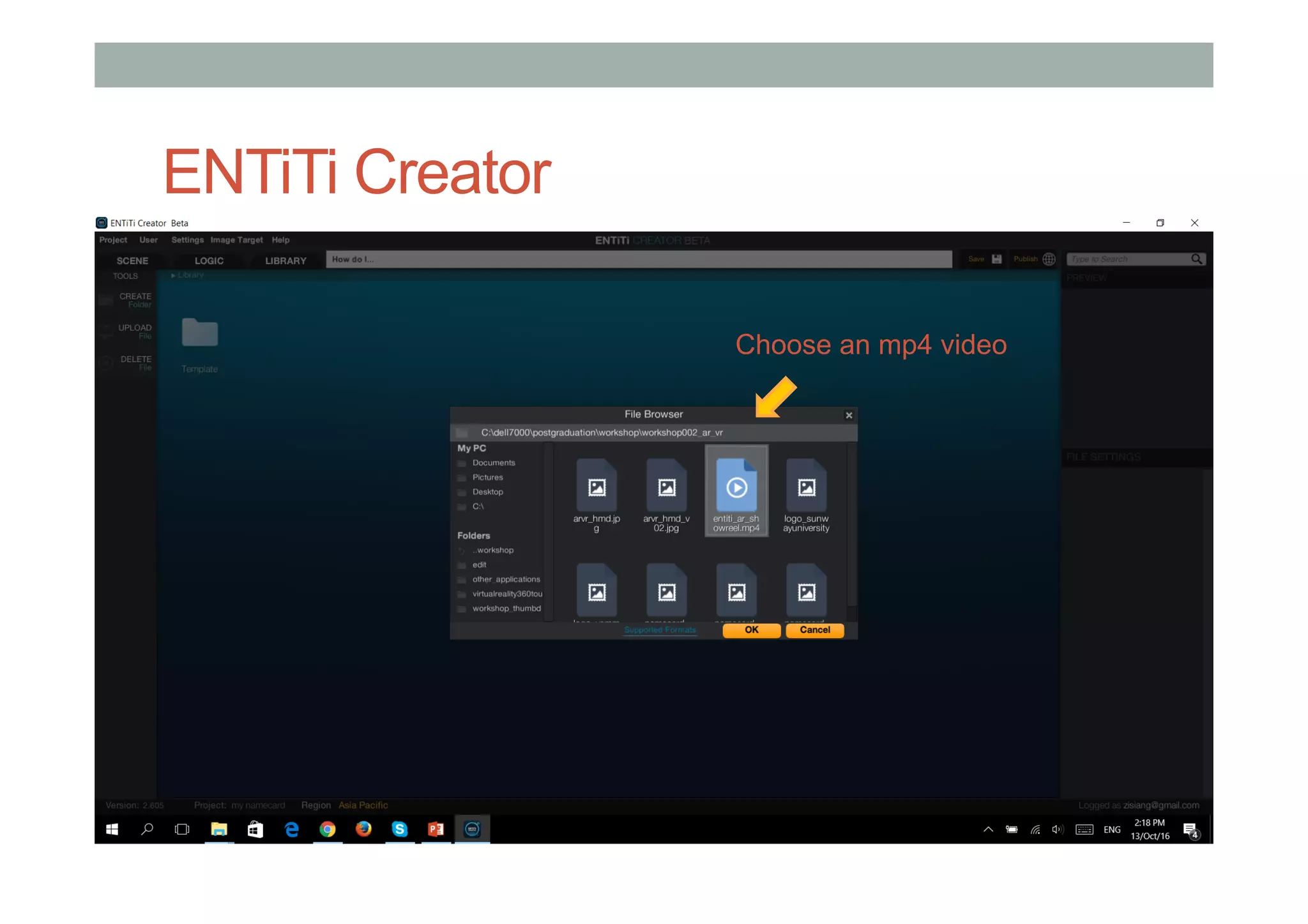1308x924 pixels.
Task: Click the ENG language indicator
Action: [1112, 830]
